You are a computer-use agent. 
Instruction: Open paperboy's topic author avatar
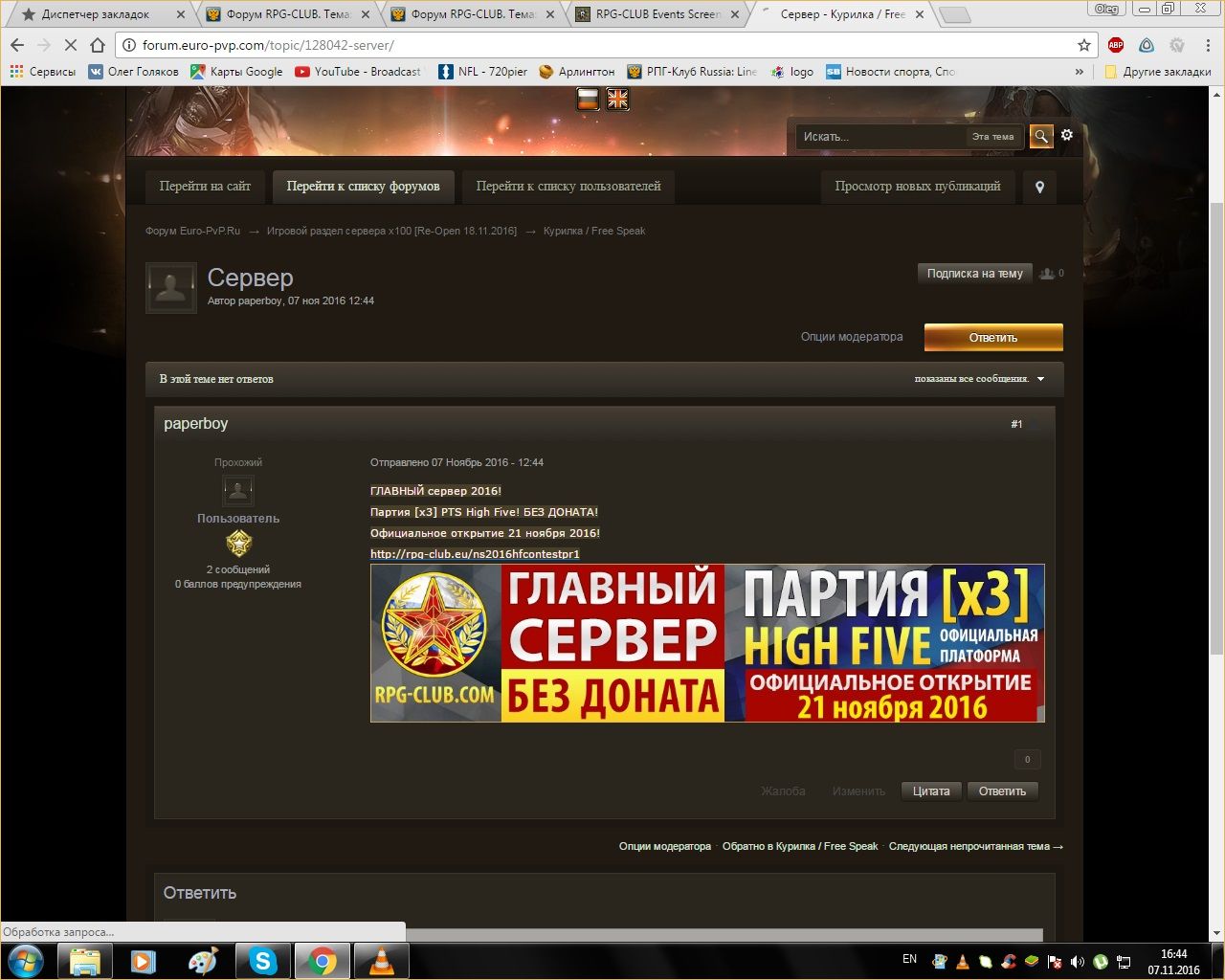click(171, 288)
